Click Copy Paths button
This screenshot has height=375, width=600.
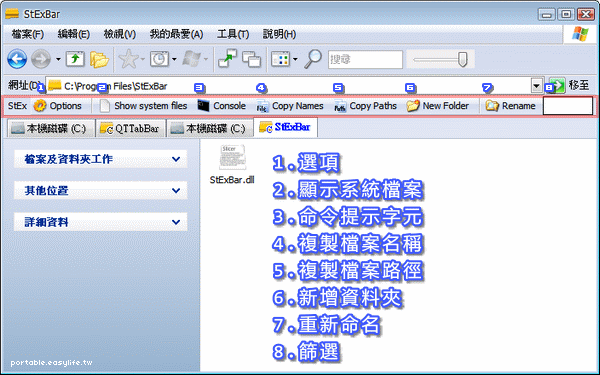tap(365, 106)
